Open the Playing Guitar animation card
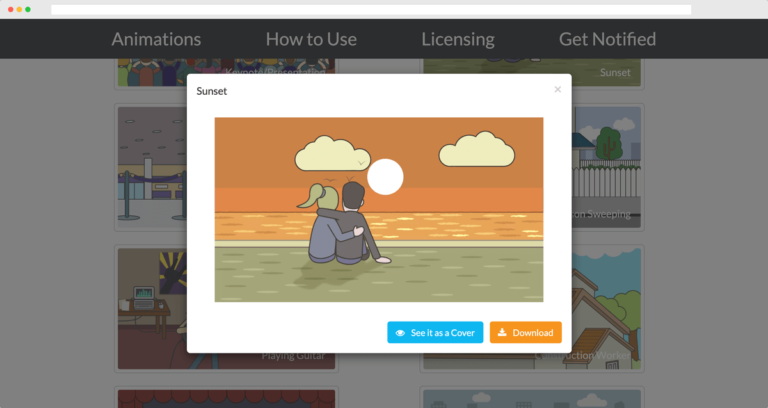This screenshot has width=768, height=408. 150,308
